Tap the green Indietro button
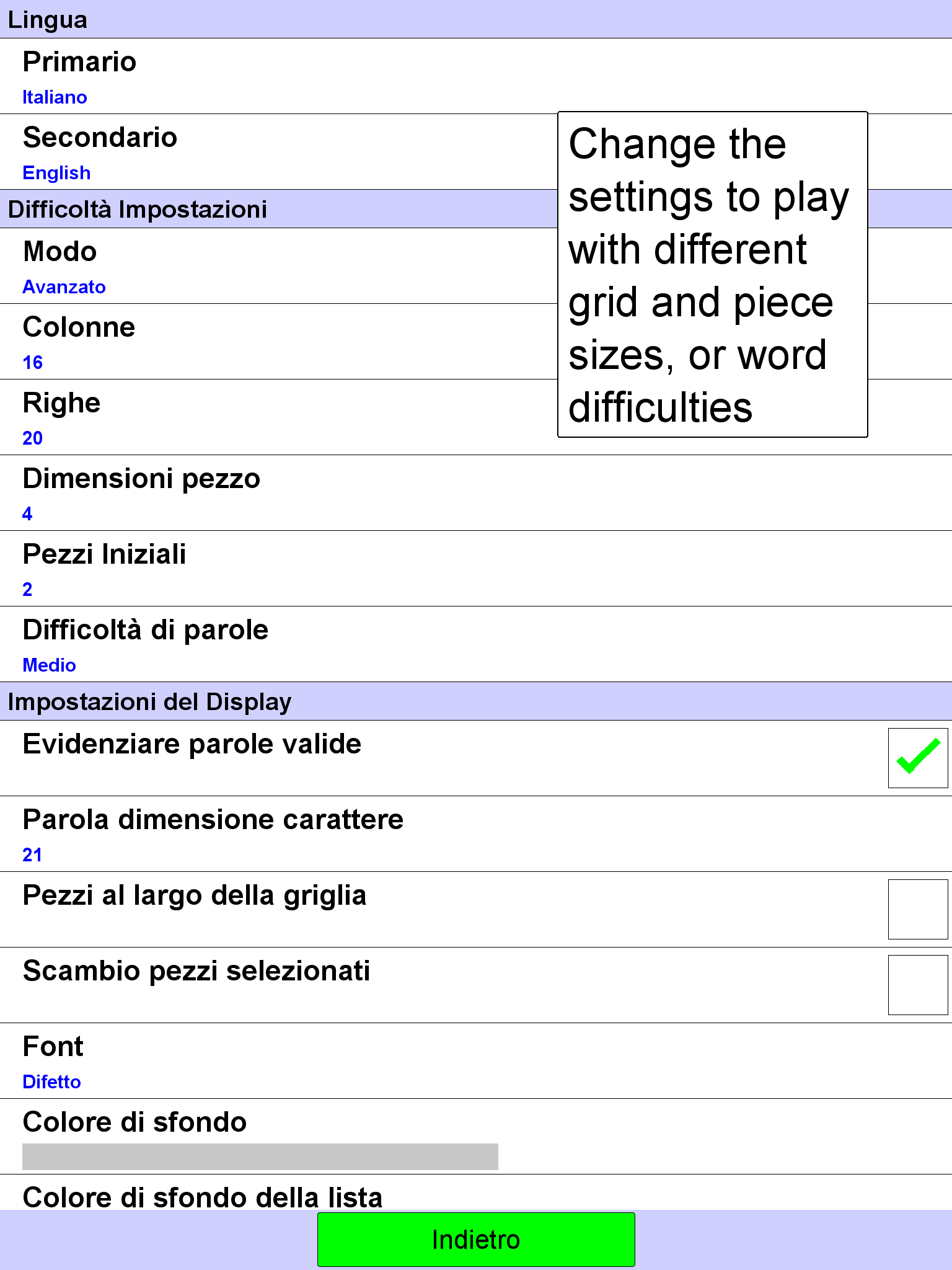952x1270 pixels. (476, 1240)
